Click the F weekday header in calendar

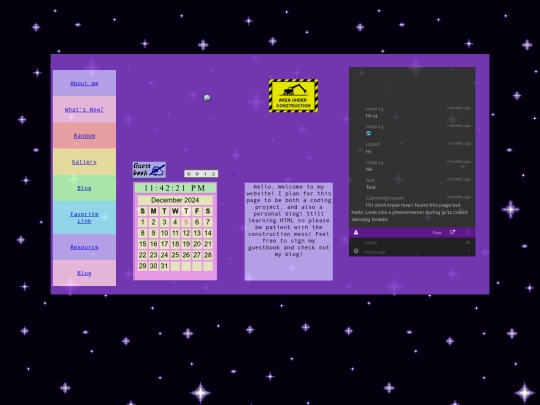tap(197, 211)
